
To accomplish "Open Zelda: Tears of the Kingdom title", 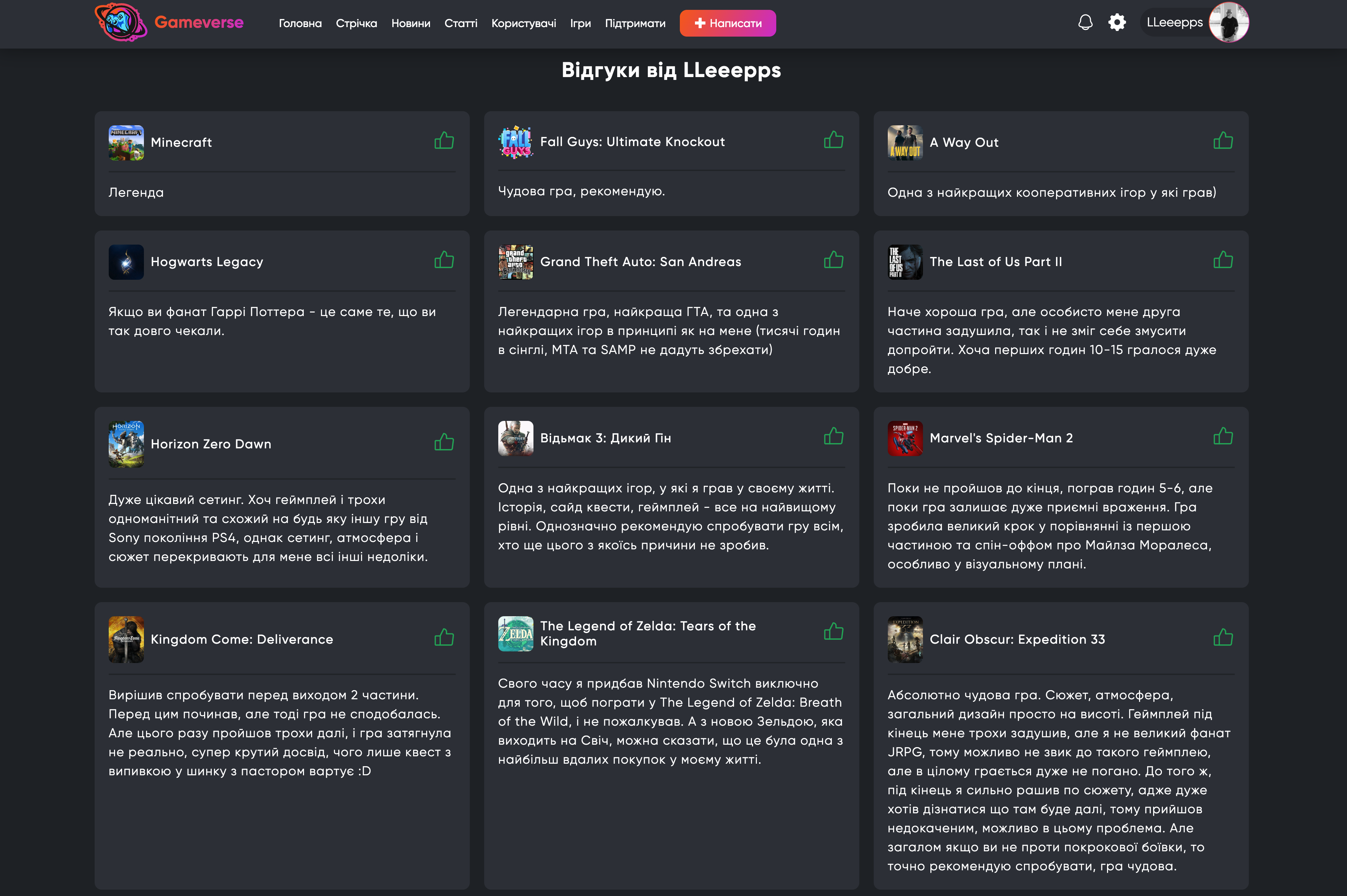I will pyautogui.click(x=648, y=634).
